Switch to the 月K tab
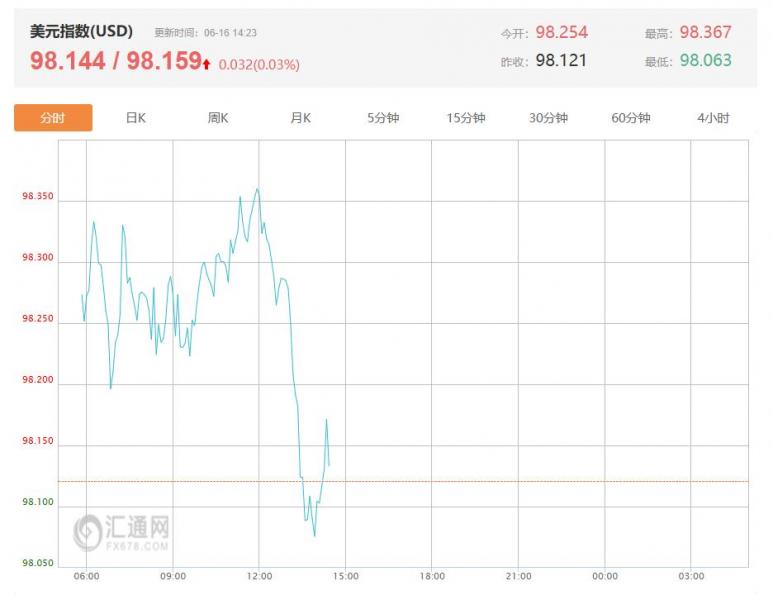Image resolution: width=773 pixels, height=600 pixels. point(301,118)
